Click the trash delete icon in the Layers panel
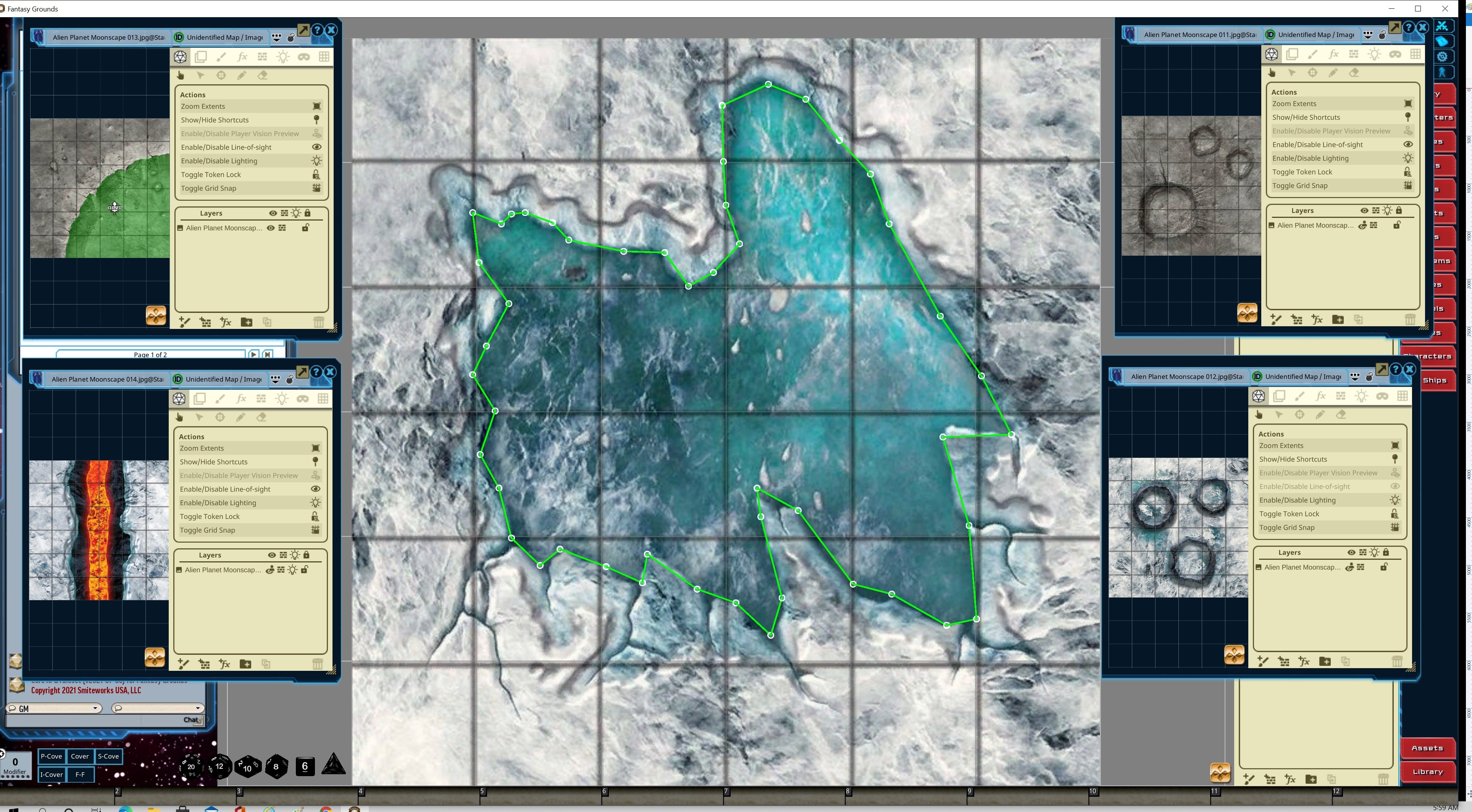Viewport: 1472px width, 812px height. coord(319,322)
